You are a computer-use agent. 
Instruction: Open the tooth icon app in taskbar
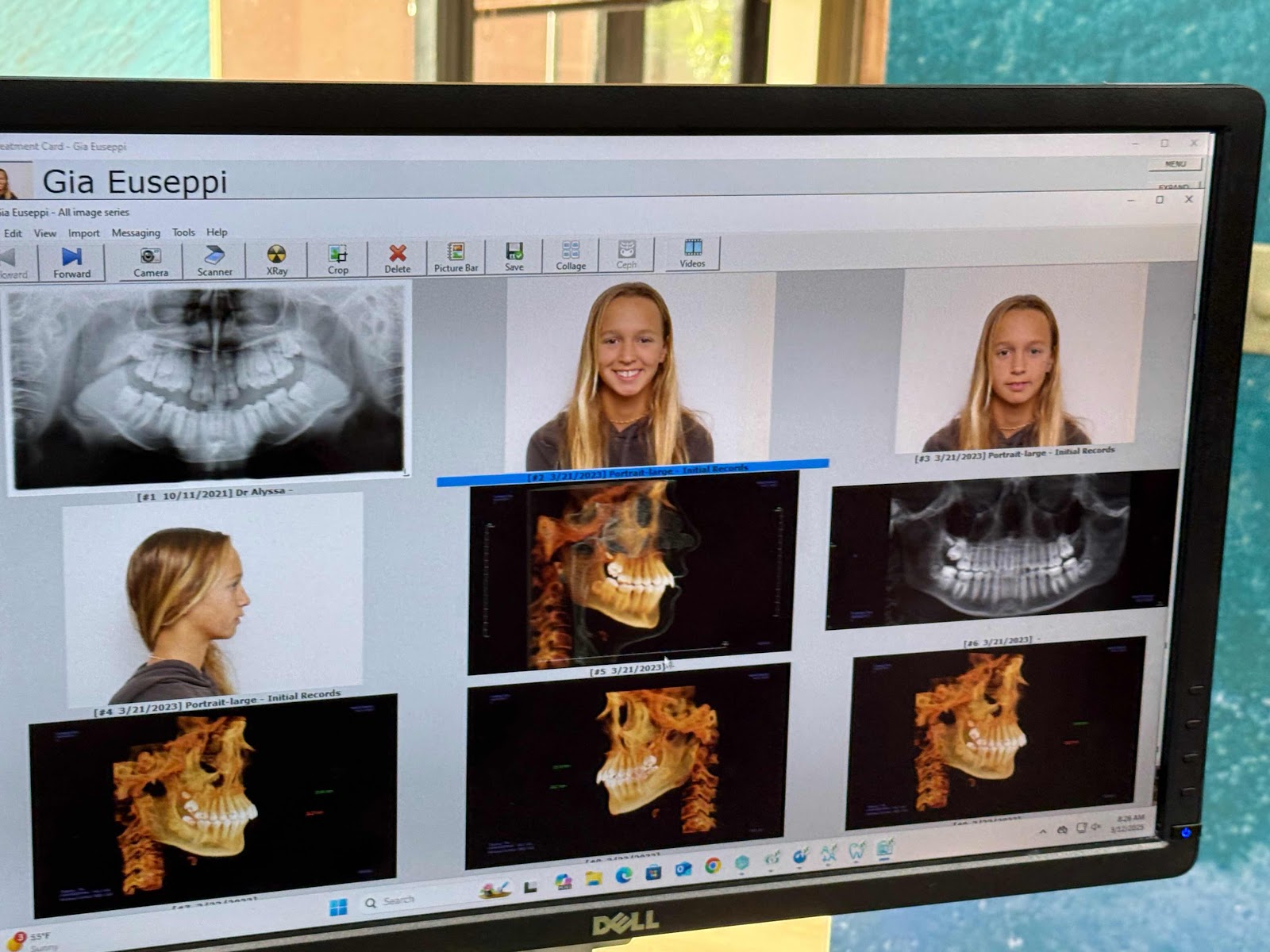point(857,852)
